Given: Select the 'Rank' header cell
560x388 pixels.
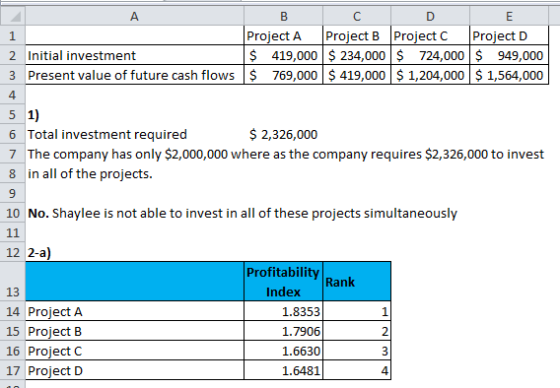Looking at the screenshot, I should (356, 281).
